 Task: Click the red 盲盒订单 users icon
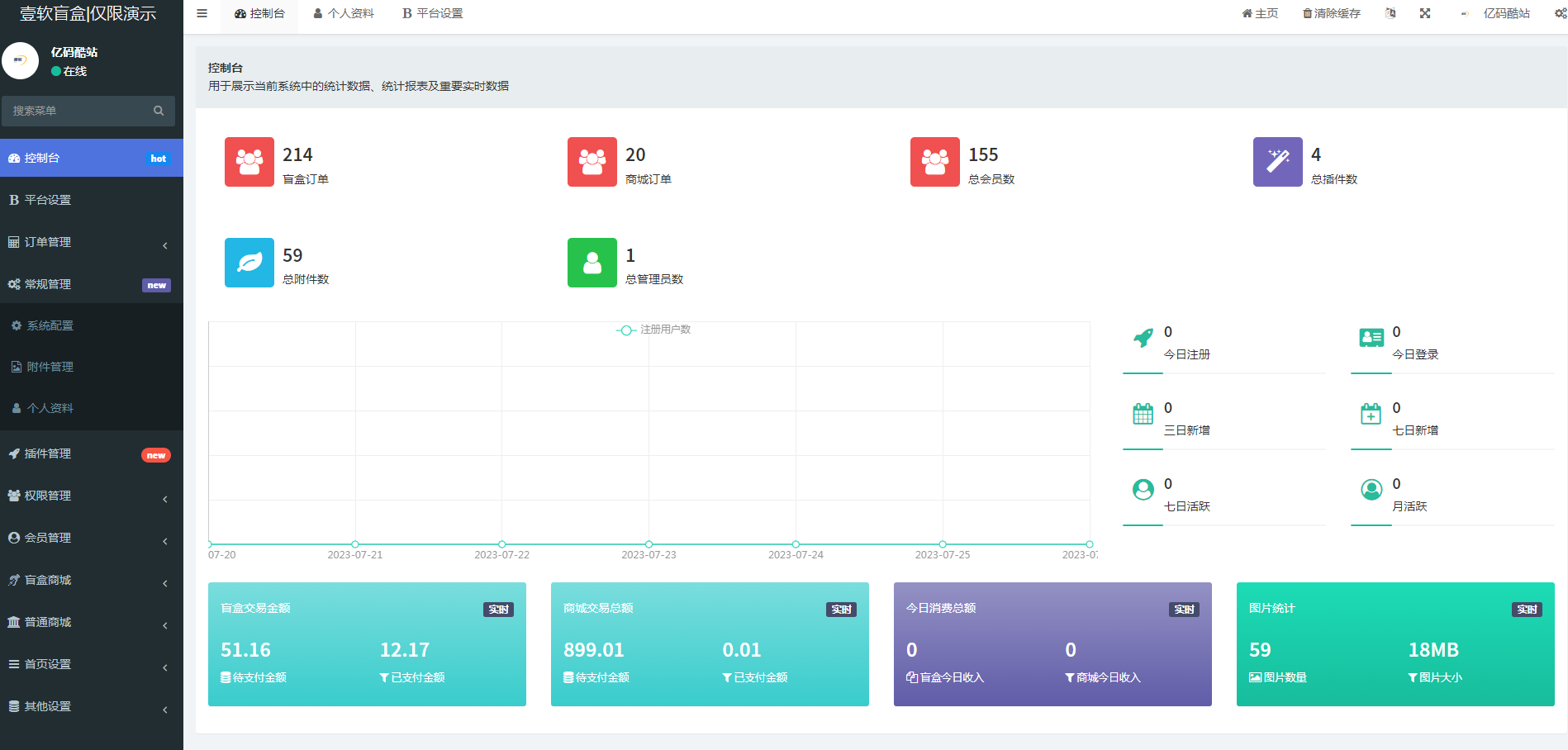[x=249, y=162]
